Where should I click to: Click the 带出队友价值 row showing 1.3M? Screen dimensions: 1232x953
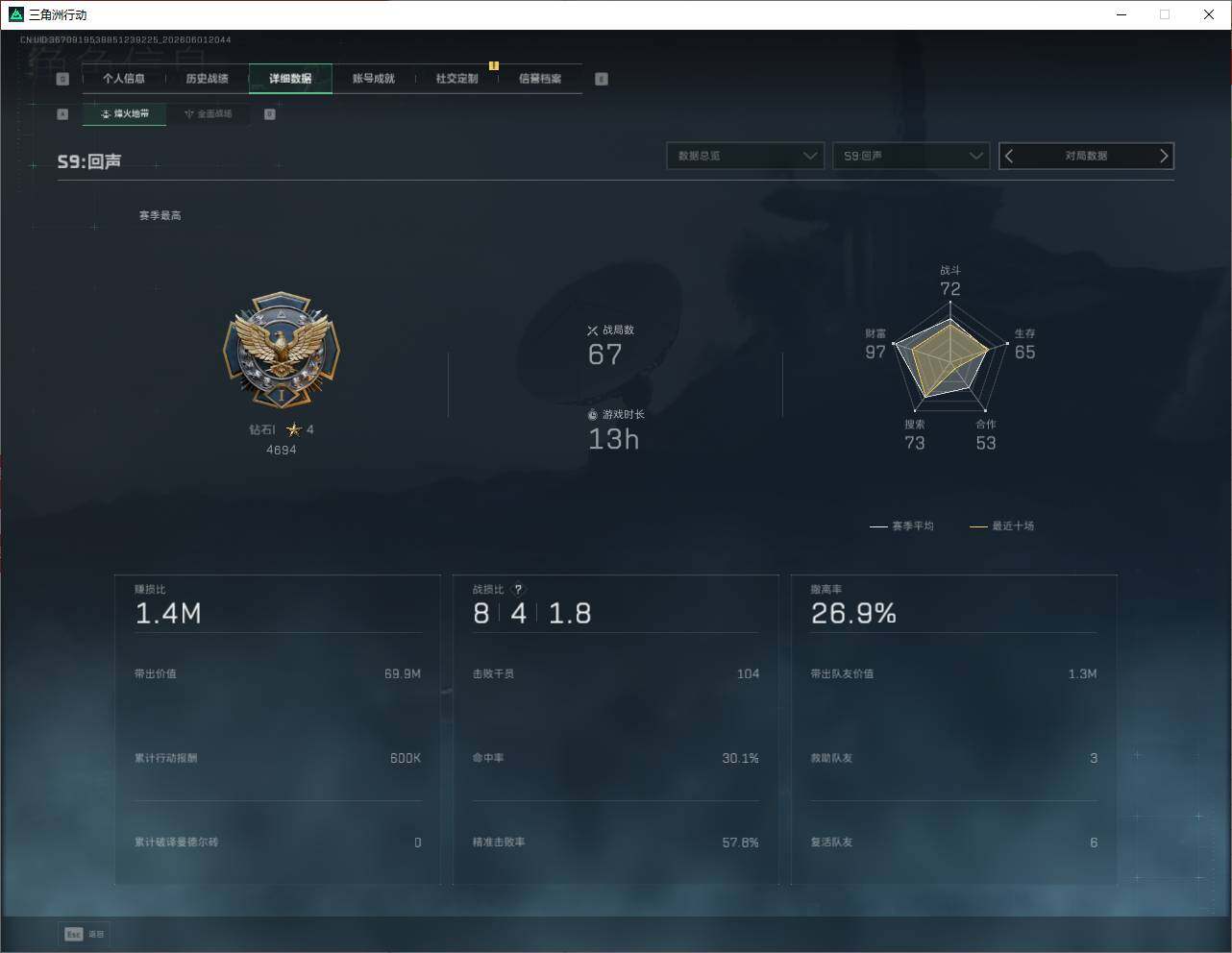click(953, 674)
